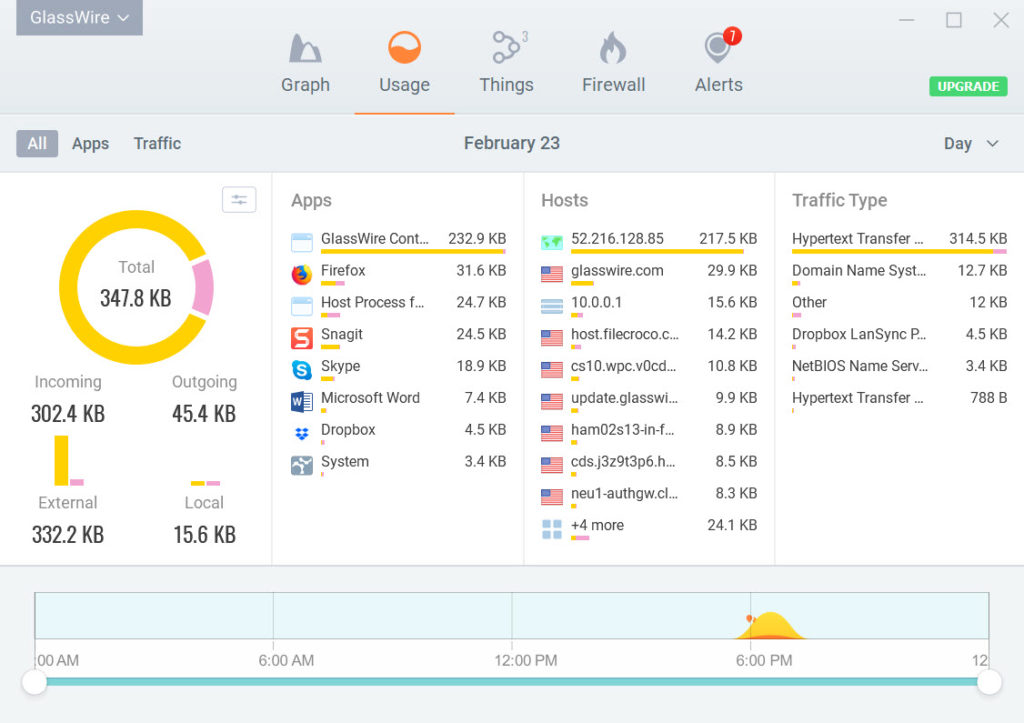Image resolution: width=1024 pixels, height=723 pixels.
Task: Click the Outgoing 45.4 KB value
Action: 204,413
